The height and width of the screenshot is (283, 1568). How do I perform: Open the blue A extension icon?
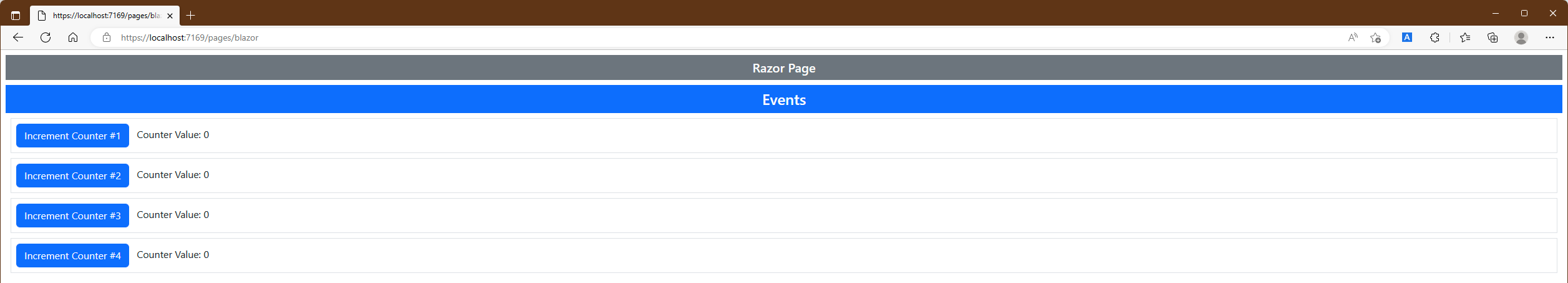pos(1407,37)
